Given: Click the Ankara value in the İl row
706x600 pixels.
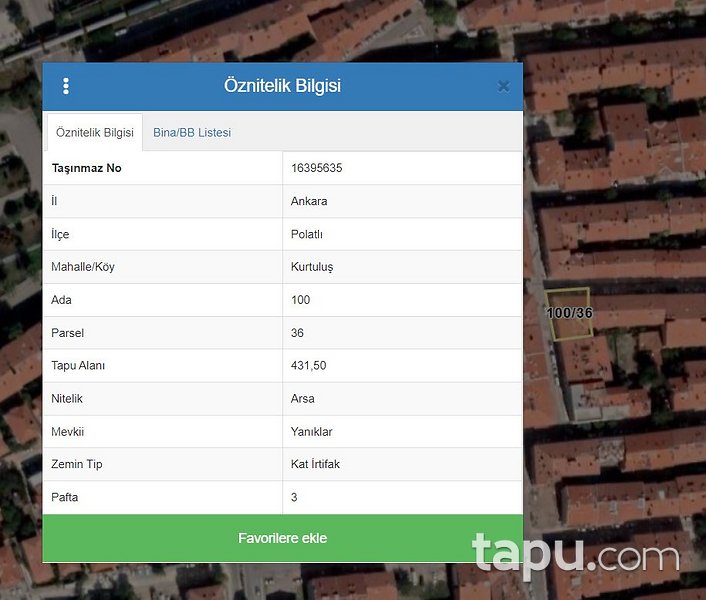Looking at the screenshot, I should point(309,201).
